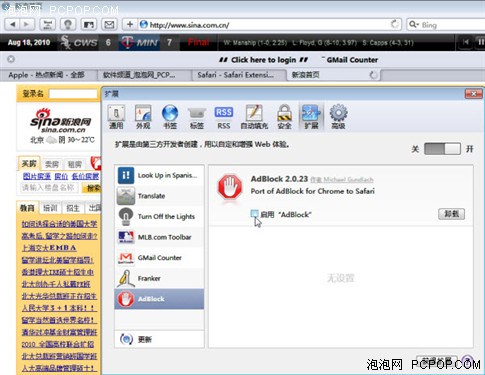The height and width of the screenshot is (375, 485).
Task: Select the 教育 tab on the Sina page
Action: pyautogui.click(x=27, y=208)
